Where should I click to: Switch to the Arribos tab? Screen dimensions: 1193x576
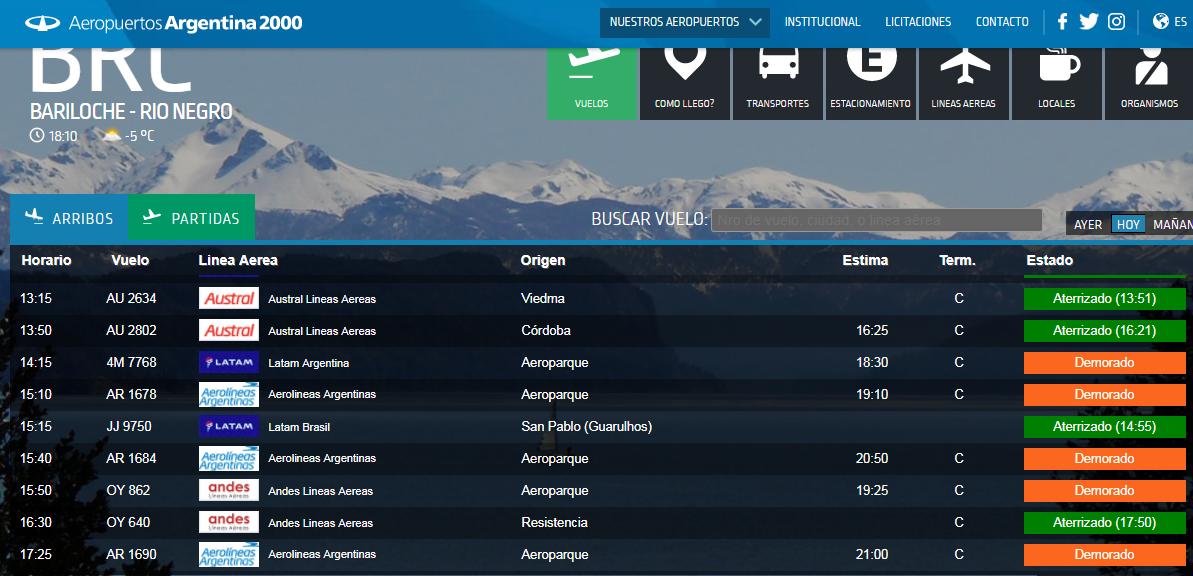[69, 218]
